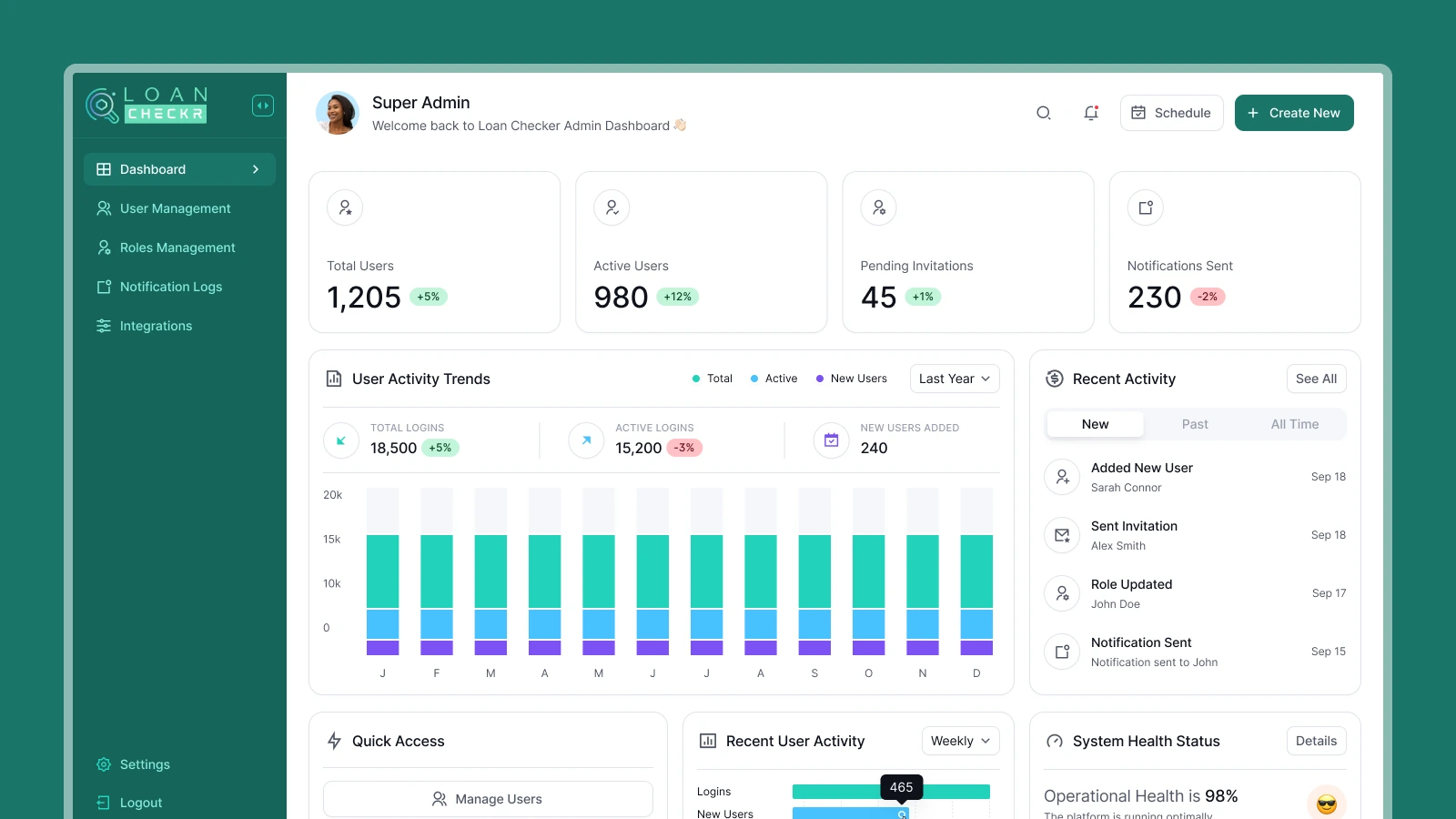
Task: Click the Operational Health is 98% text
Action: click(1141, 796)
